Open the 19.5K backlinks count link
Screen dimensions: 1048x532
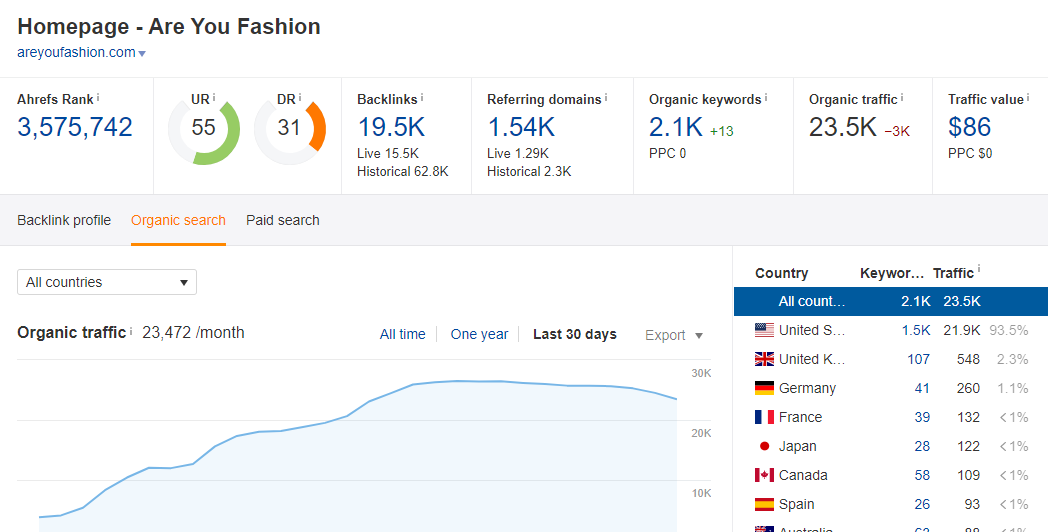[x=391, y=127]
